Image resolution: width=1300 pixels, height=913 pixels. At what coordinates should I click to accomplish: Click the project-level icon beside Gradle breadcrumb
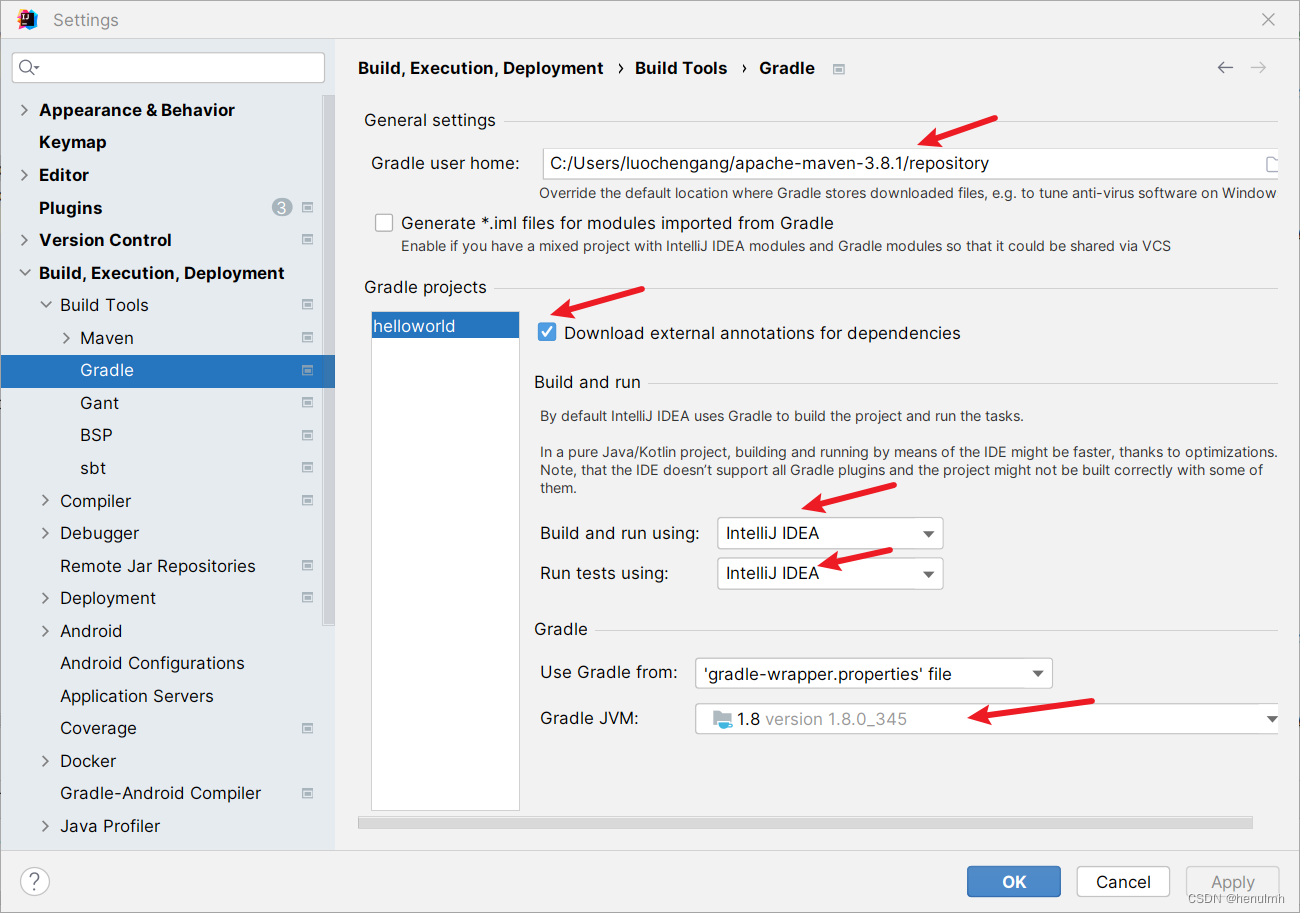pos(839,69)
